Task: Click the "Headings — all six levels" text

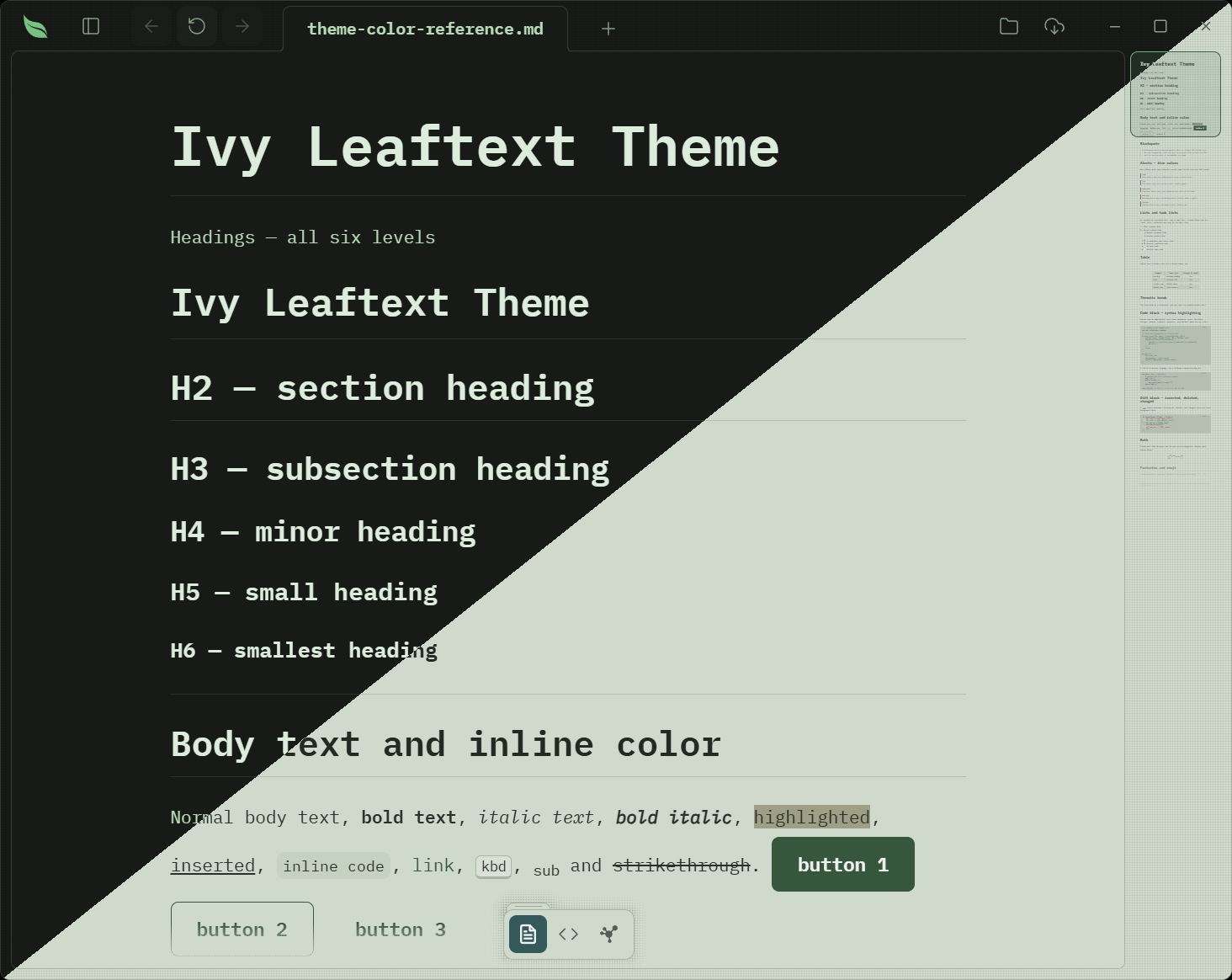Action: 303,237
